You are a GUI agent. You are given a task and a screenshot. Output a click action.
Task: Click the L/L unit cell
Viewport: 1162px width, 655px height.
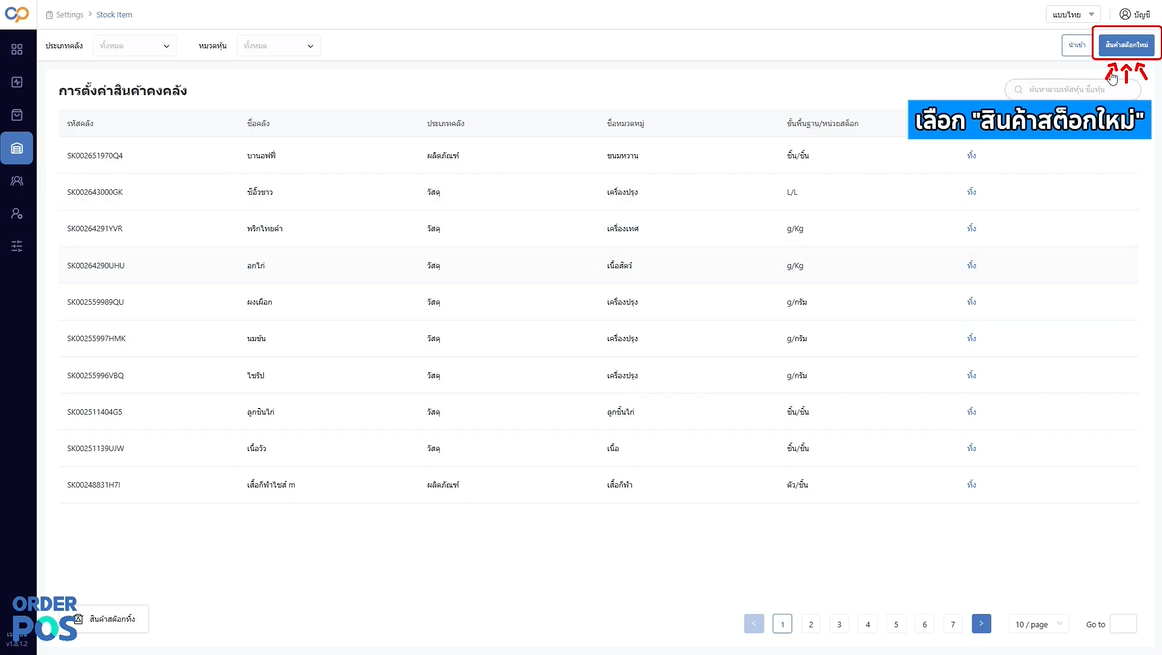[792, 192]
